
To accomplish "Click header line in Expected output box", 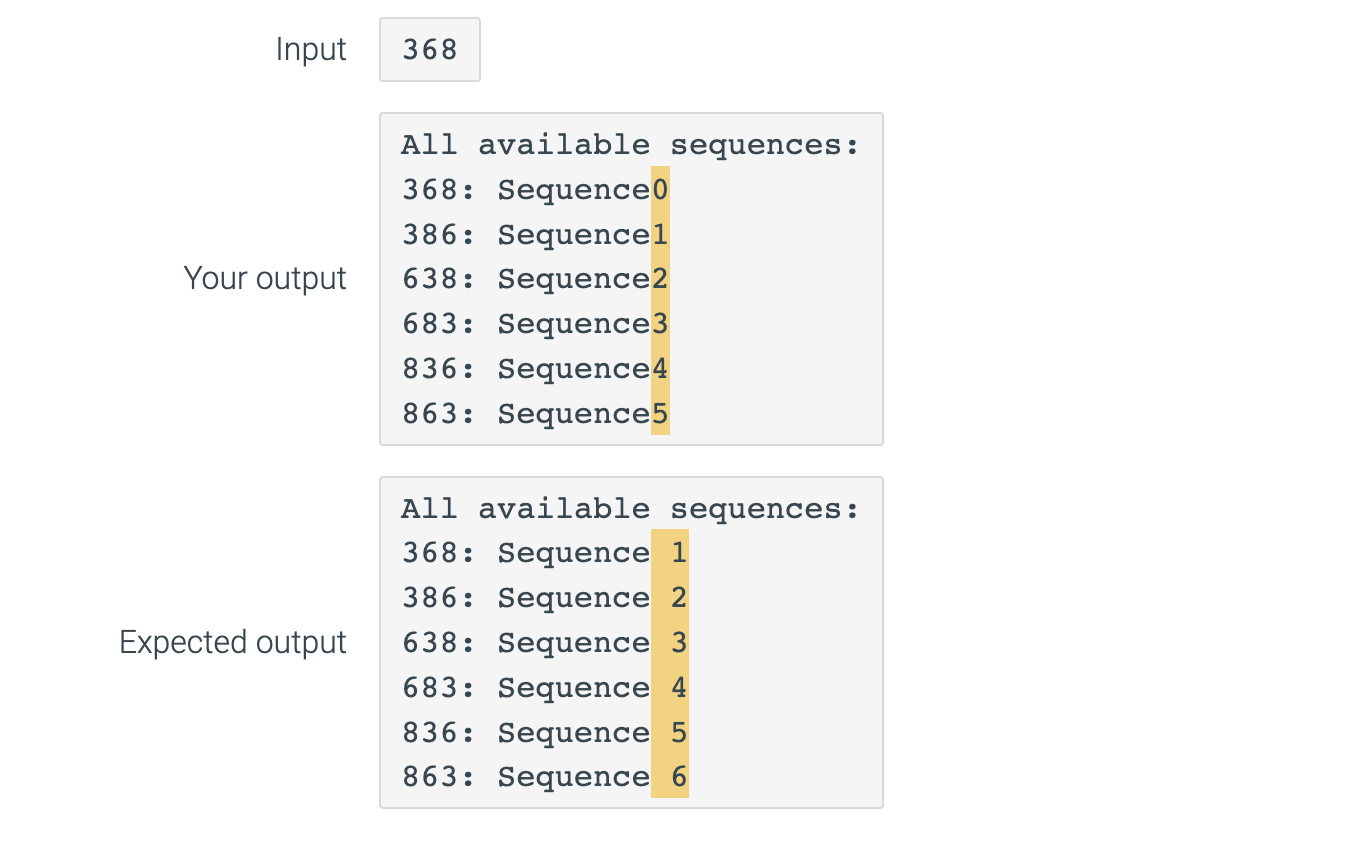I will coord(631,509).
